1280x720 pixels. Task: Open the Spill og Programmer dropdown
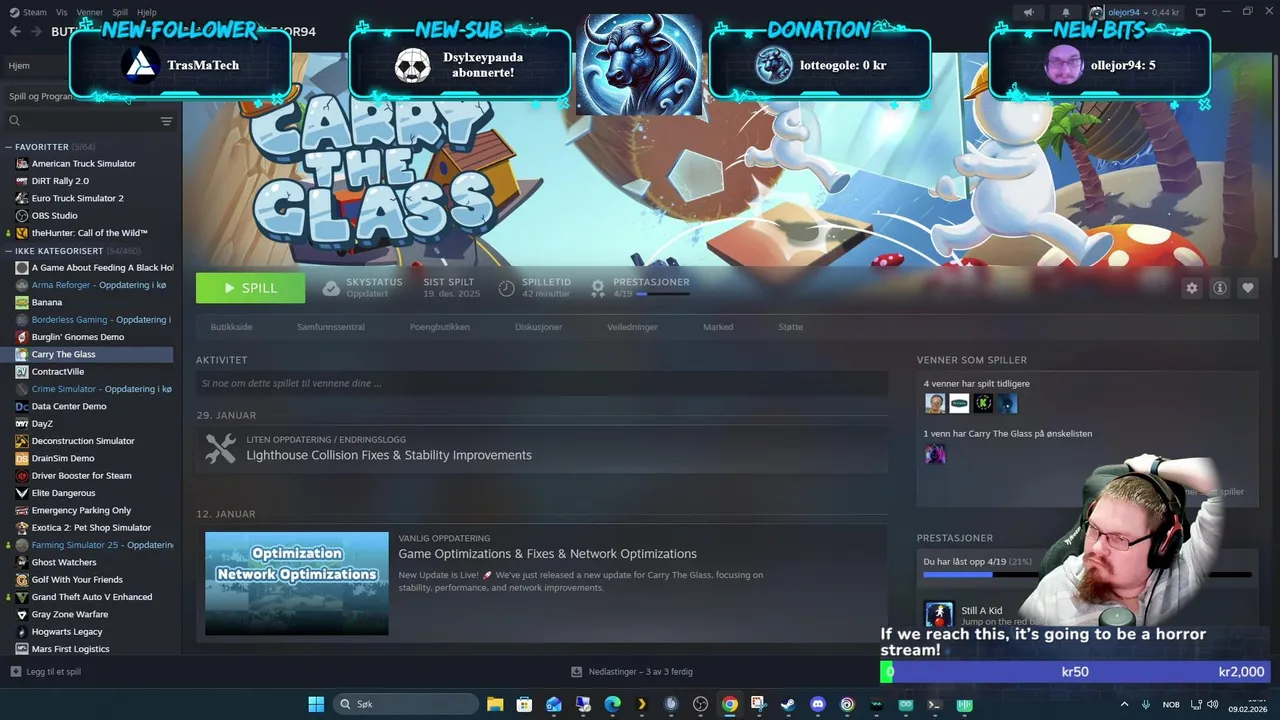tap(40, 96)
